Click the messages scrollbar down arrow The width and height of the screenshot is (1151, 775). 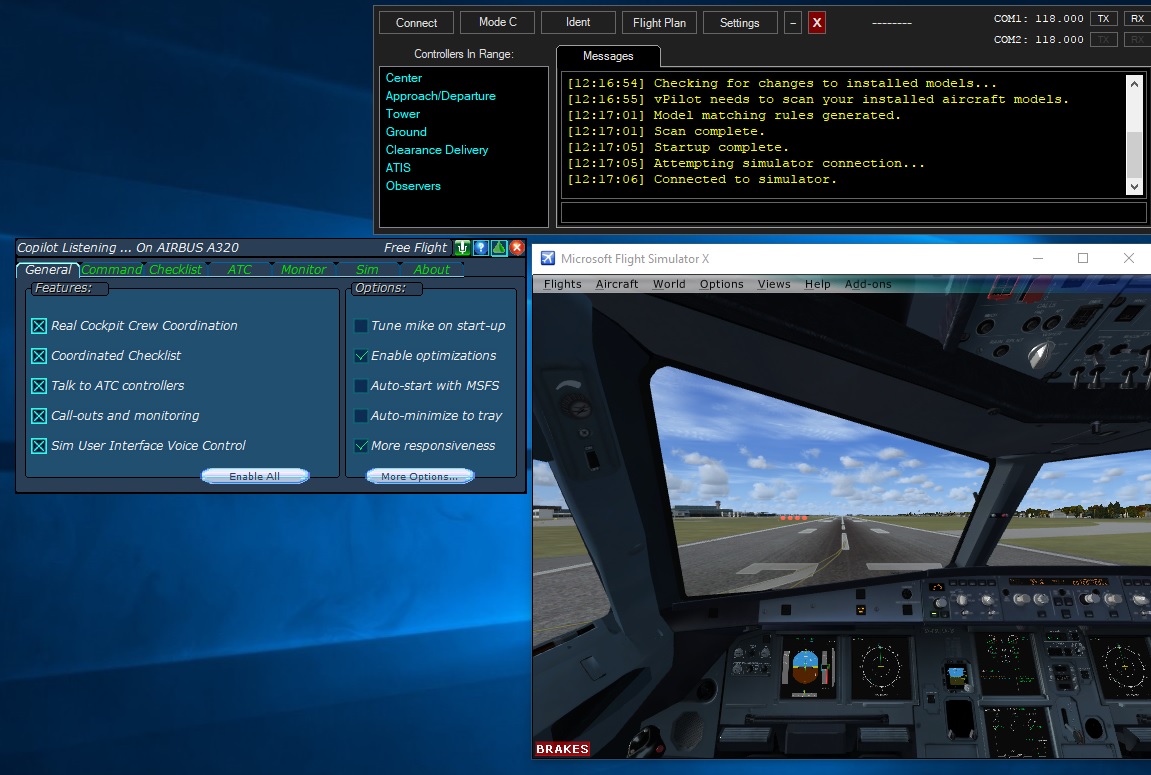tap(1134, 187)
